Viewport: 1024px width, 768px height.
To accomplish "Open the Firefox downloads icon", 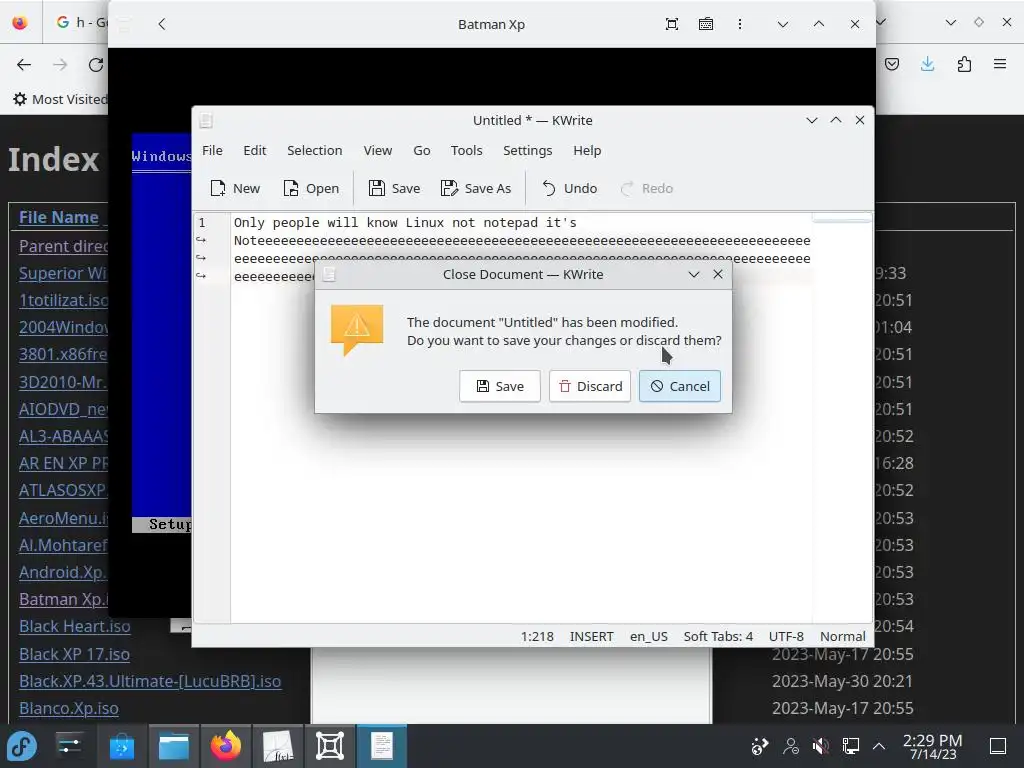I will (927, 64).
